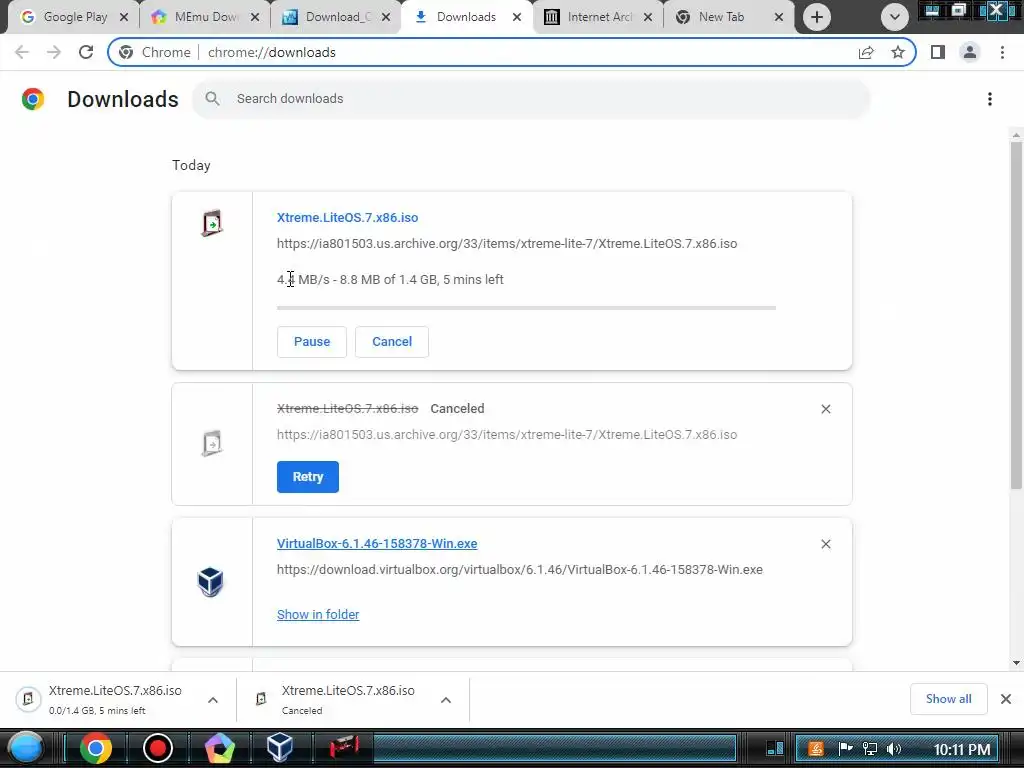Close the MEmu Download tab

point(255,17)
